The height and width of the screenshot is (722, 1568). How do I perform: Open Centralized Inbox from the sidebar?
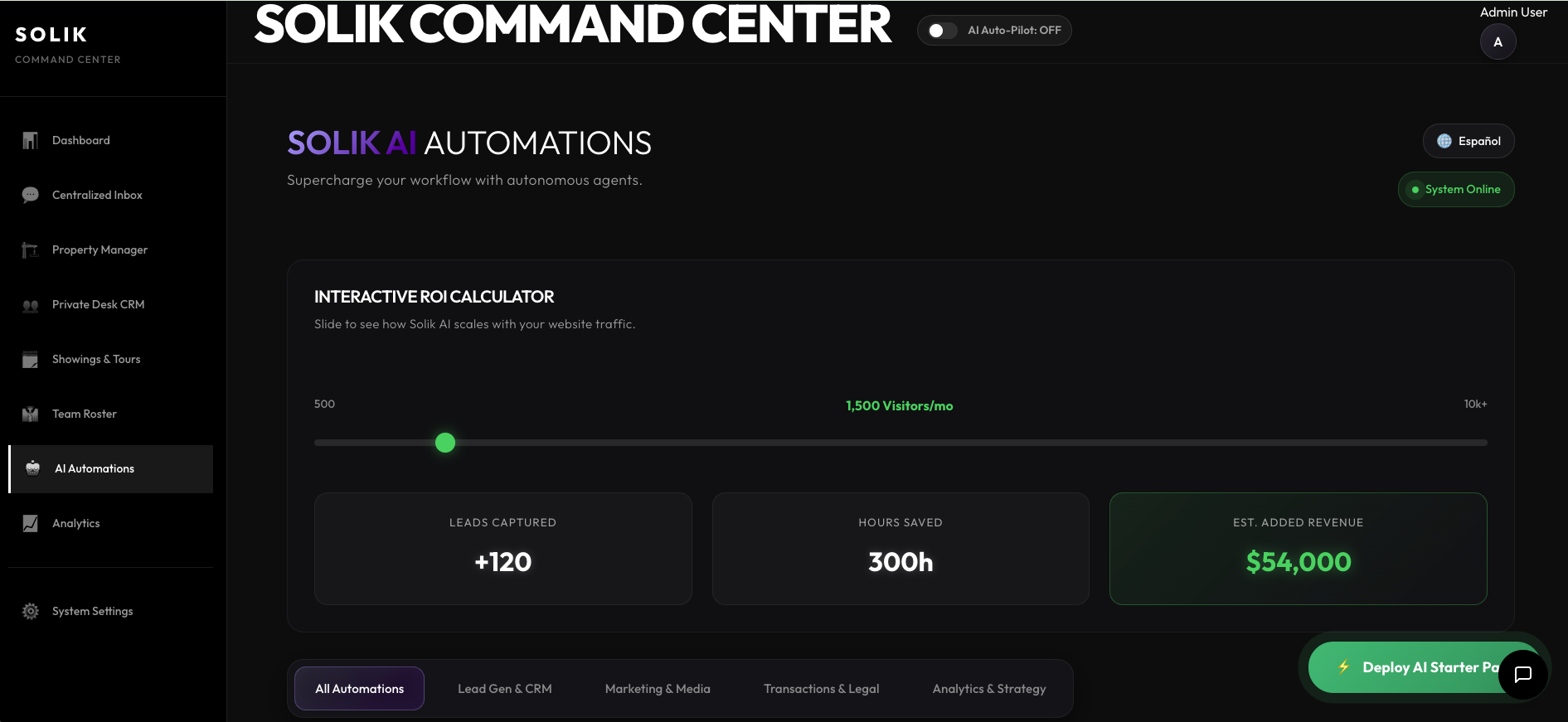(x=111, y=195)
